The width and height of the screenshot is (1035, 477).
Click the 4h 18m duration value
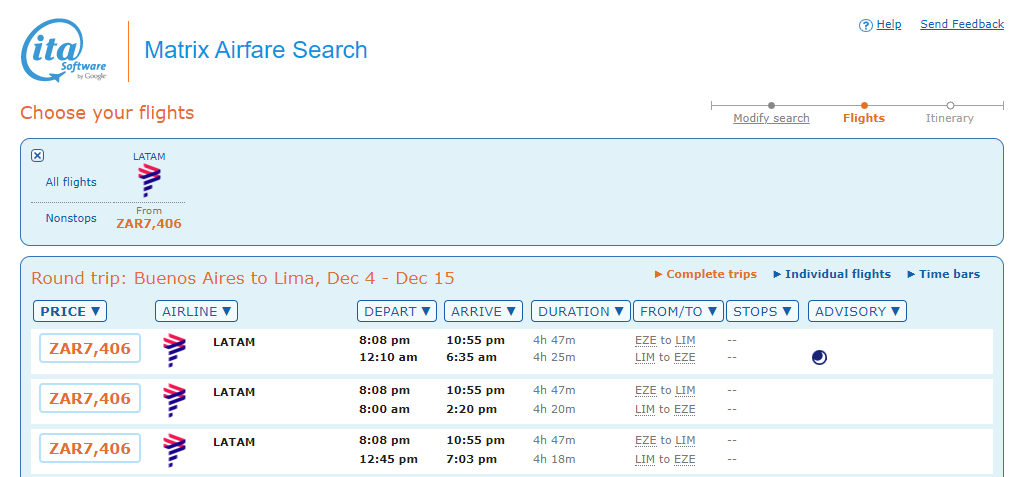554,459
